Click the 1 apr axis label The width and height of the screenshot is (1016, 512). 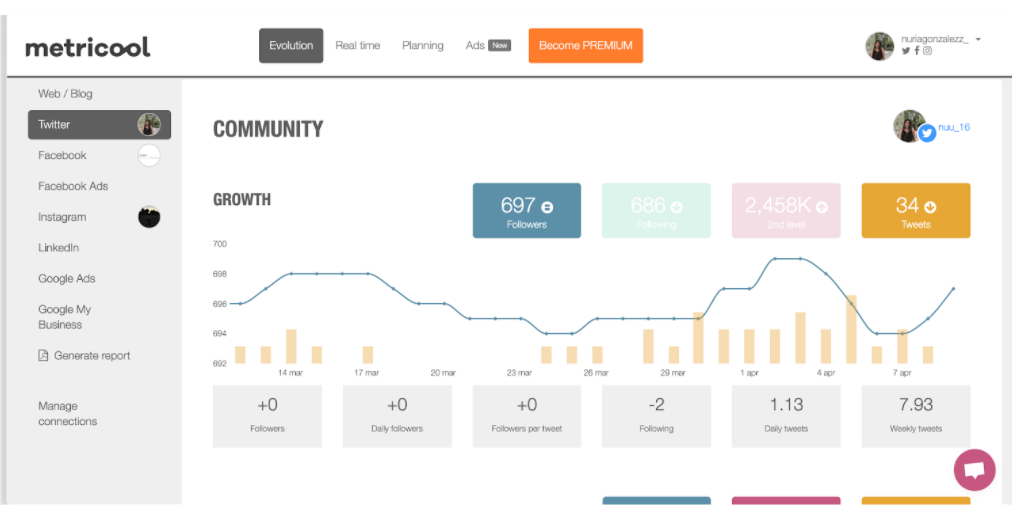(749, 373)
